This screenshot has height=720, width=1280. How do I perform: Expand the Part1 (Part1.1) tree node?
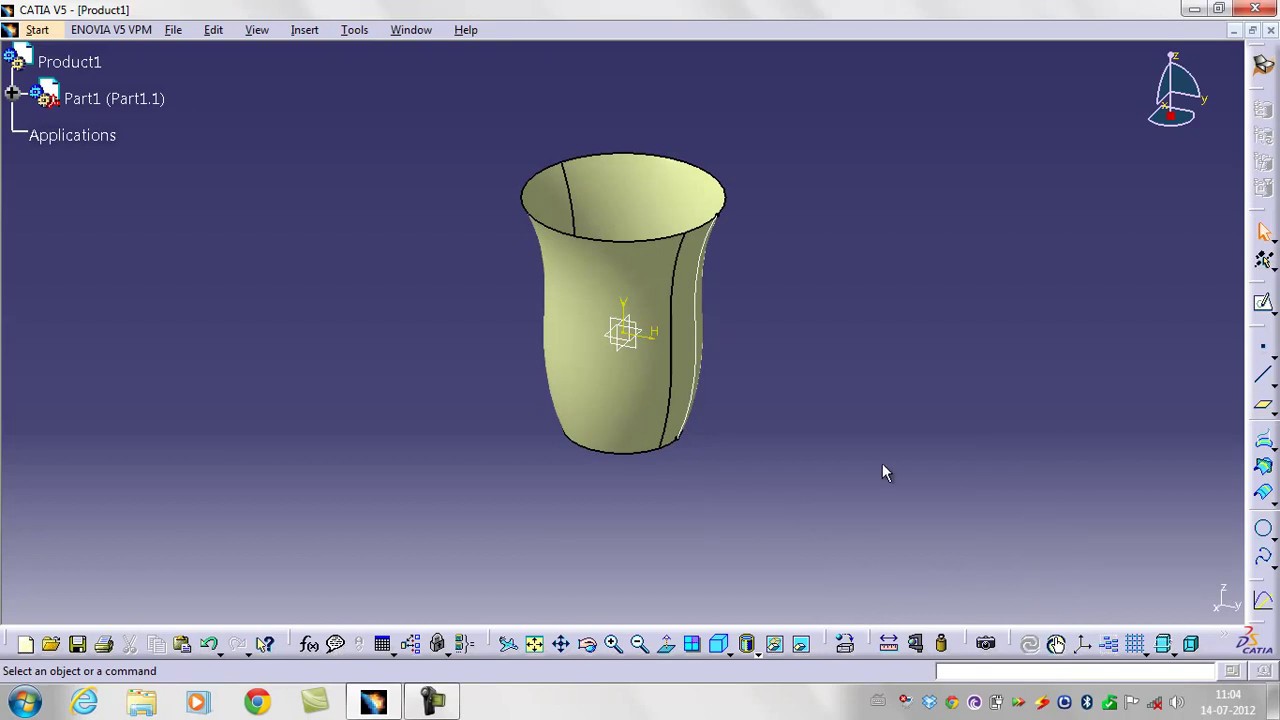tap(11, 94)
